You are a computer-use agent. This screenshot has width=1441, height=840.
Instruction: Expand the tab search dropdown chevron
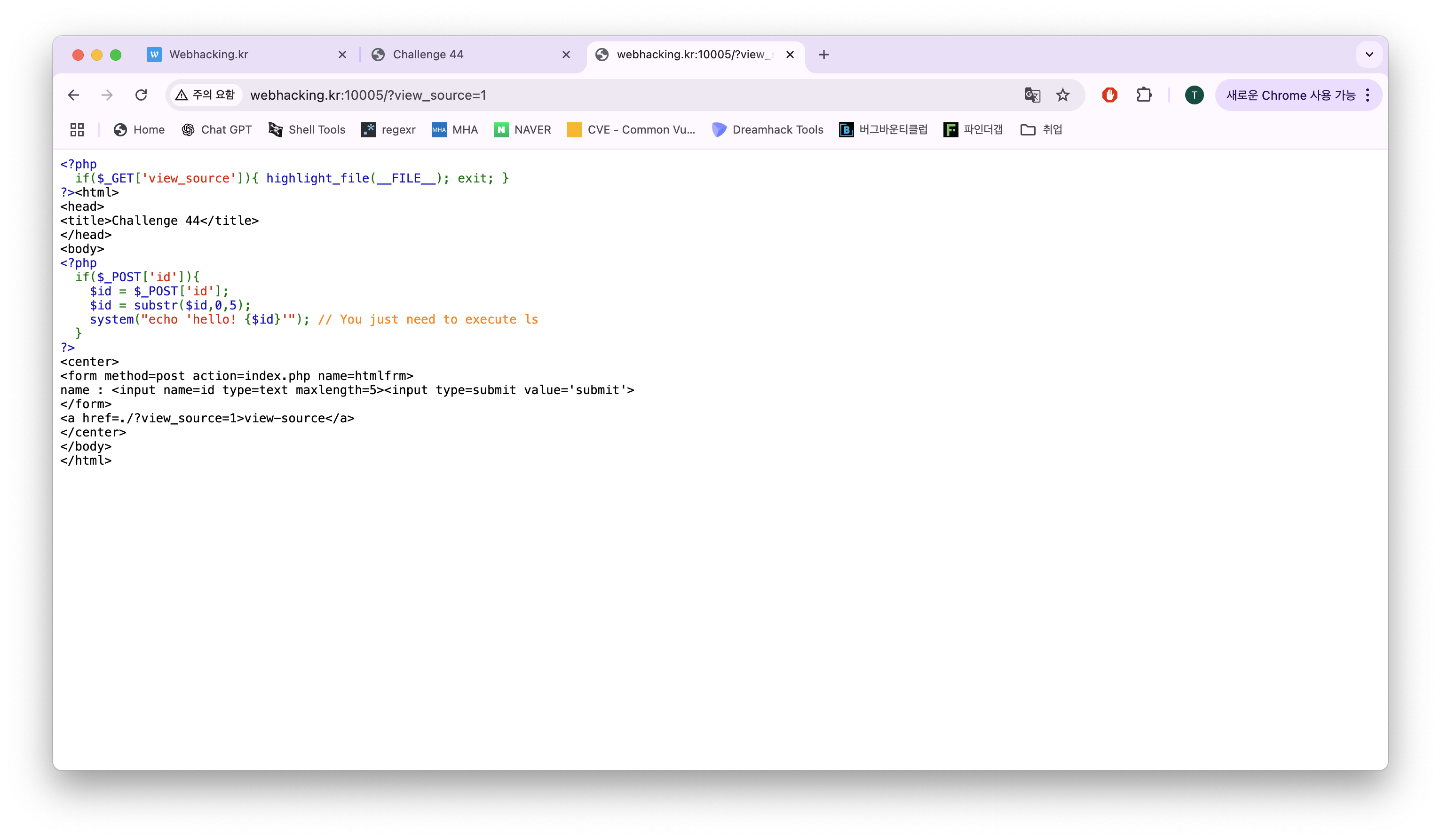point(1369,55)
